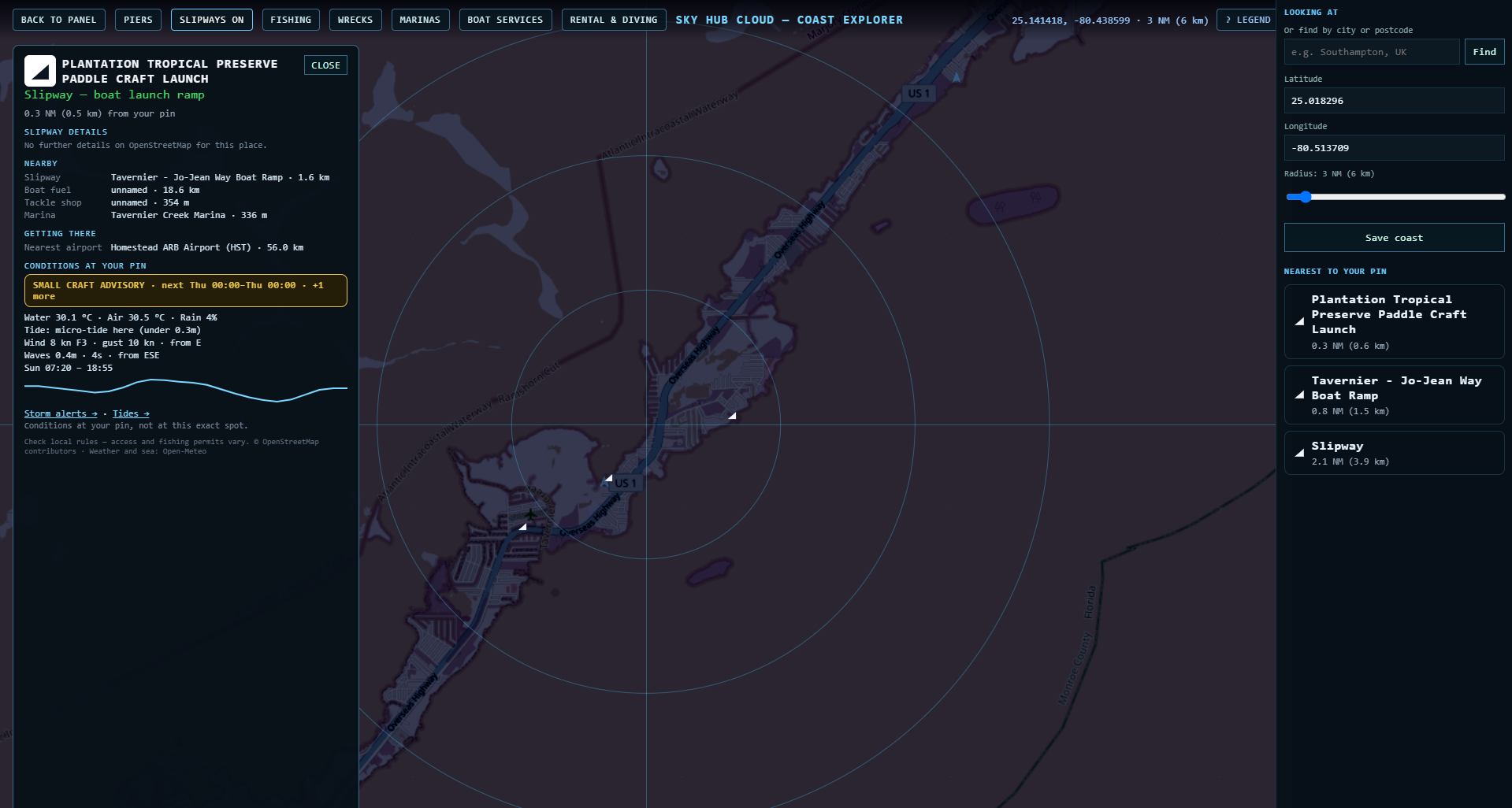Click the city or postcode search field
The height and width of the screenshot is (808, 1512).
tap(1371, 52)
